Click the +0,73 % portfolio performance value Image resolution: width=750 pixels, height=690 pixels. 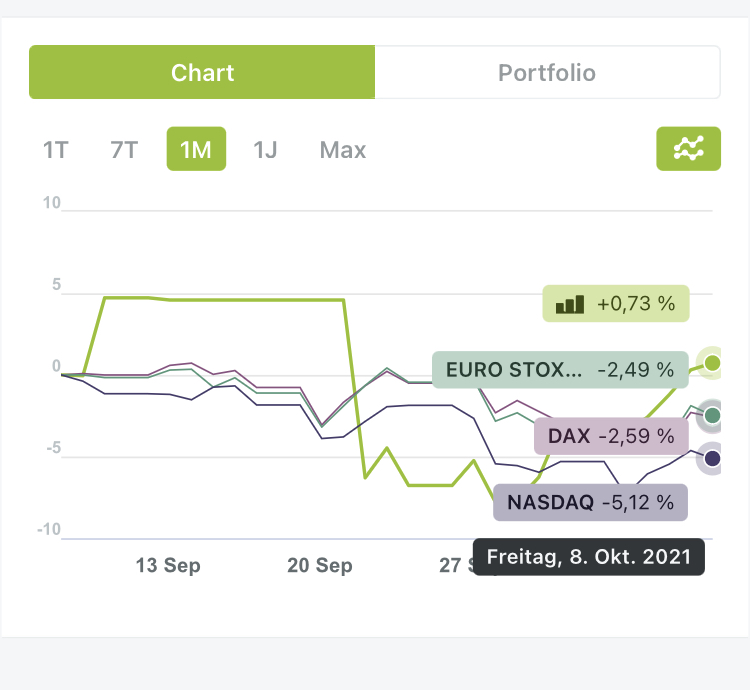636,303
